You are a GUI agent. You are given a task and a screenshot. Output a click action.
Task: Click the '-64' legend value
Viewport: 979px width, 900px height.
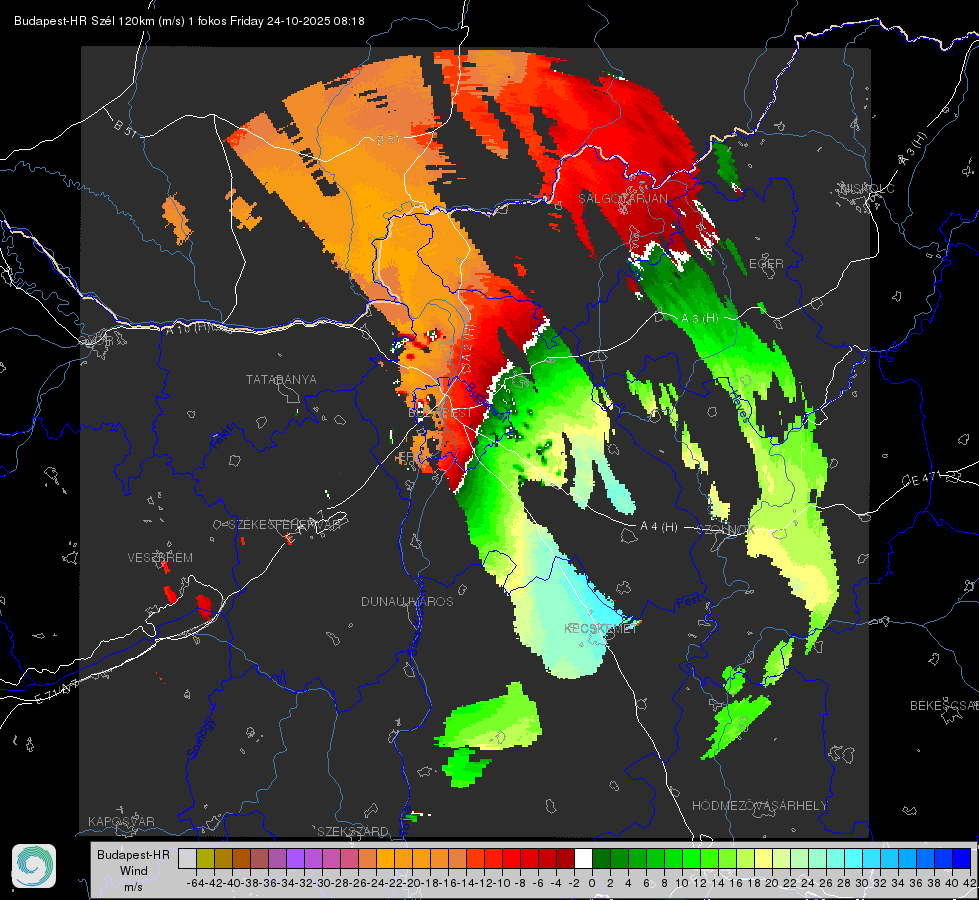196,883
